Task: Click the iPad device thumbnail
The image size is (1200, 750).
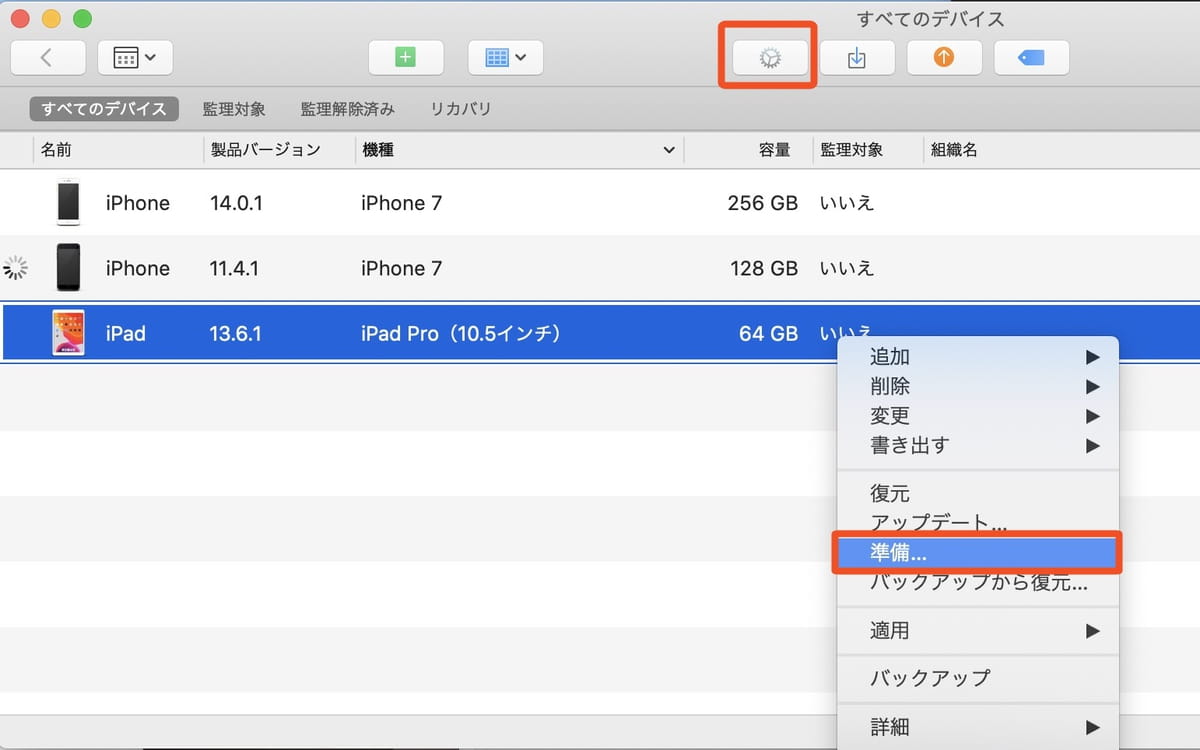Action: (68, 333)
